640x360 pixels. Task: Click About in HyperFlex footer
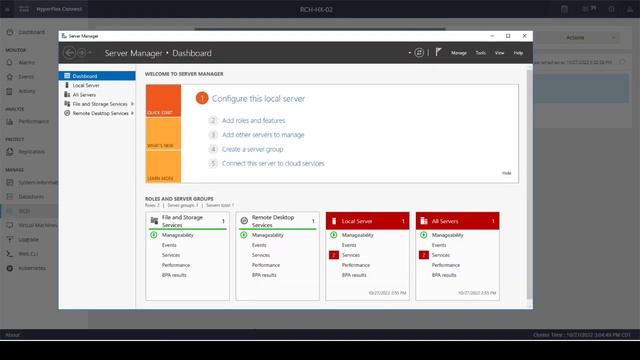click(12, 335)
